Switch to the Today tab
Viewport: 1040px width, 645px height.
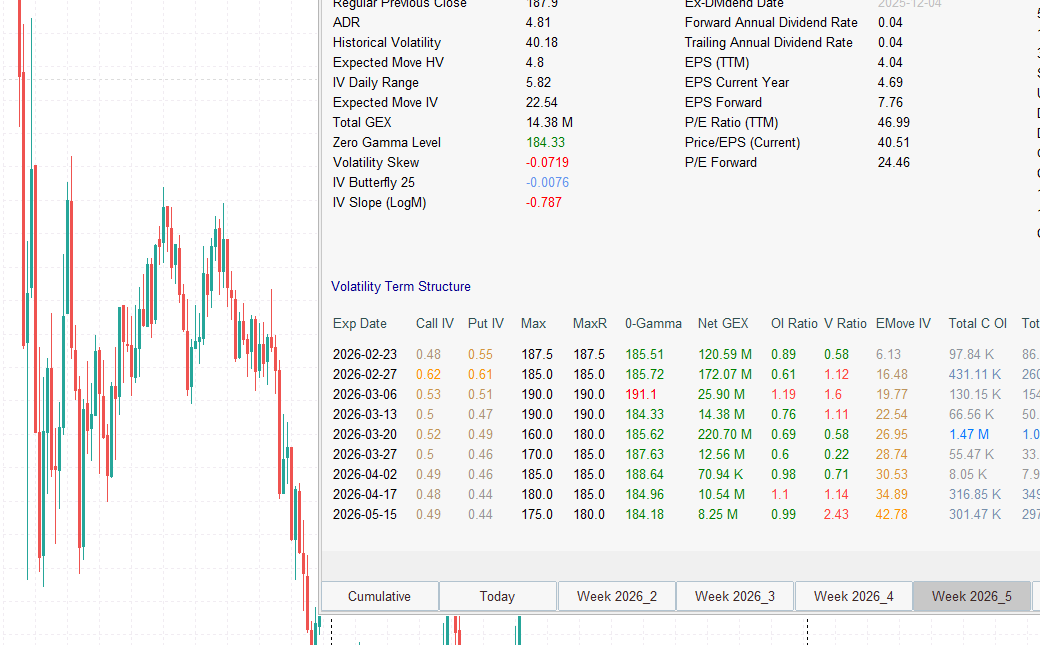click(x=497, y=596)
